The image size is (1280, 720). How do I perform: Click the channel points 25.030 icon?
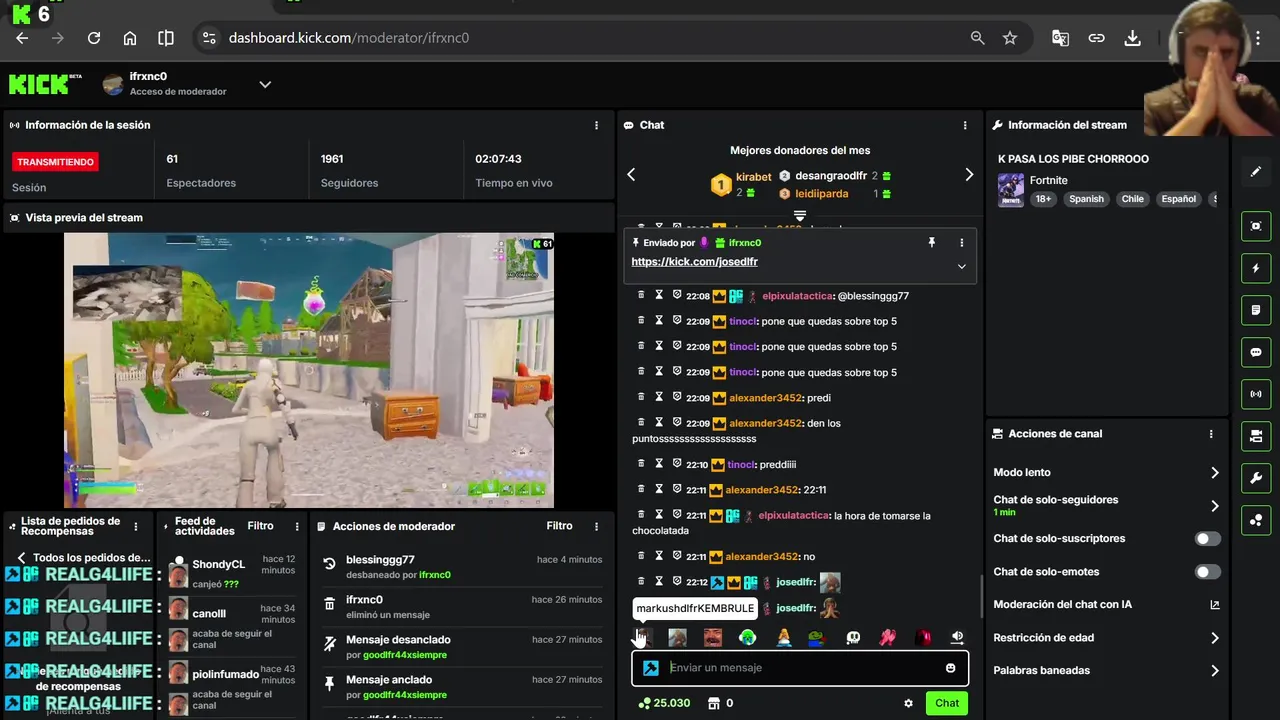tap(644, 703)
